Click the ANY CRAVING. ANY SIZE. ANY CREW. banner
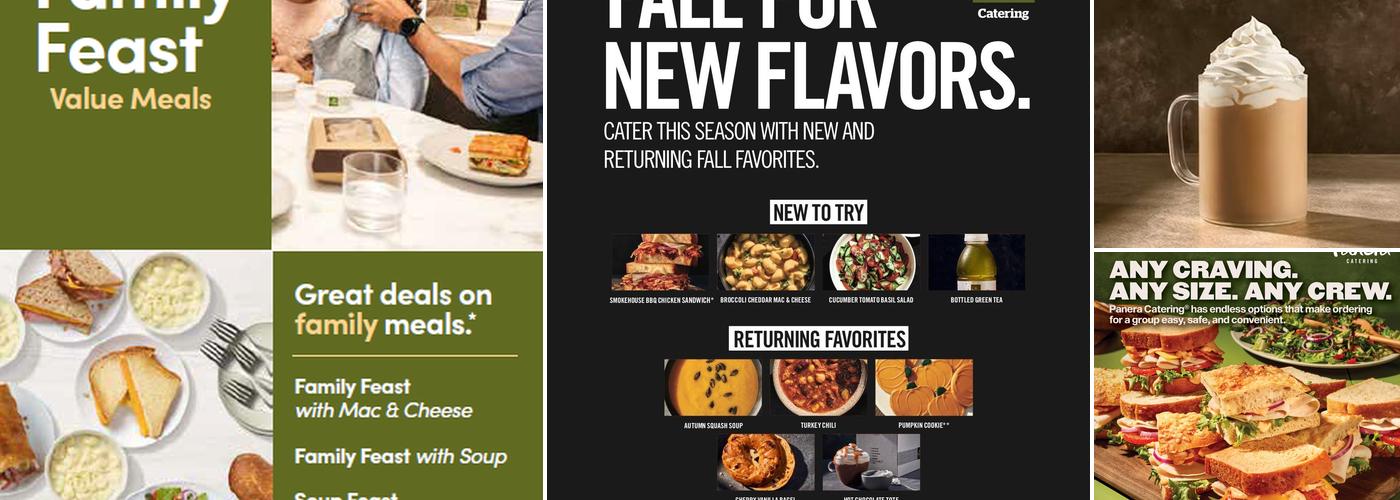This screenshot has width=1400, height=500. click(1250, 280)
